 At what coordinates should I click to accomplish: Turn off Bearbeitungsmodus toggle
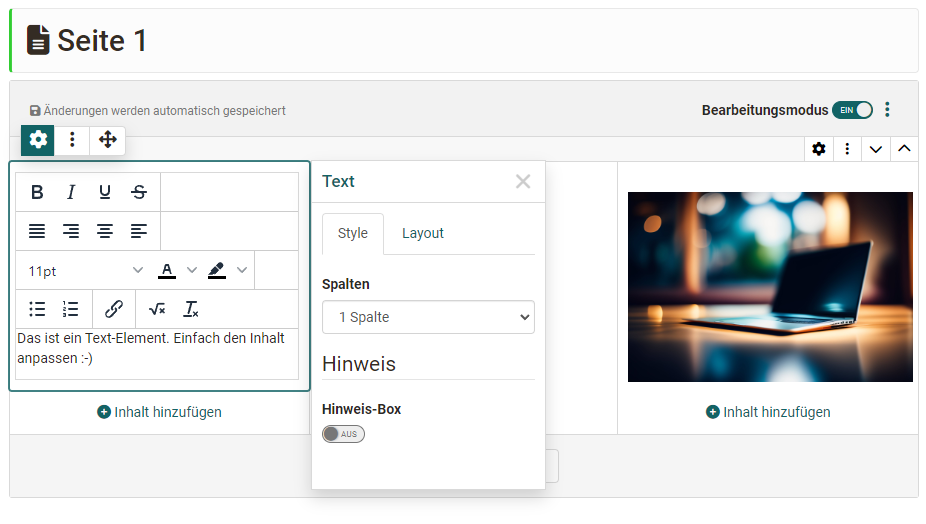[x=852, y=110]
